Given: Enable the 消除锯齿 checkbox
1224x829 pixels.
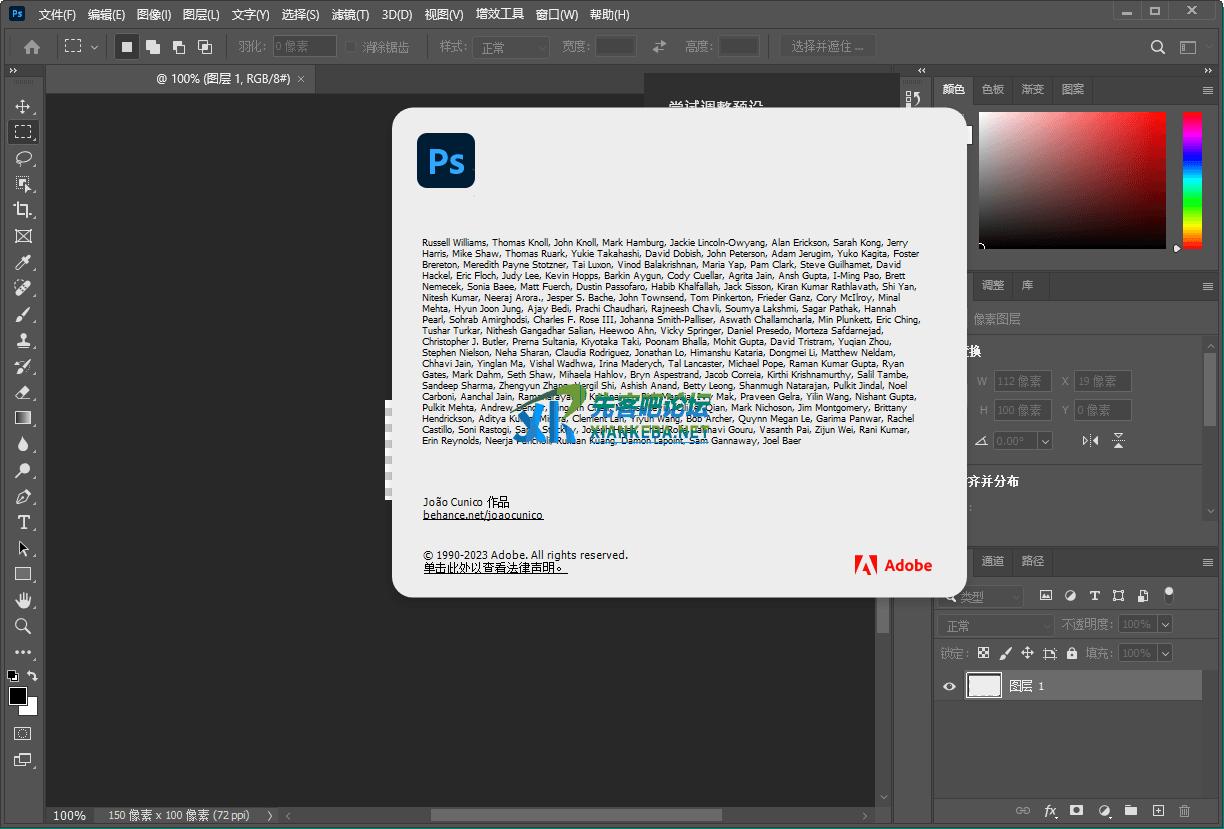Looking at the screenshot, I should pos(351,47).
